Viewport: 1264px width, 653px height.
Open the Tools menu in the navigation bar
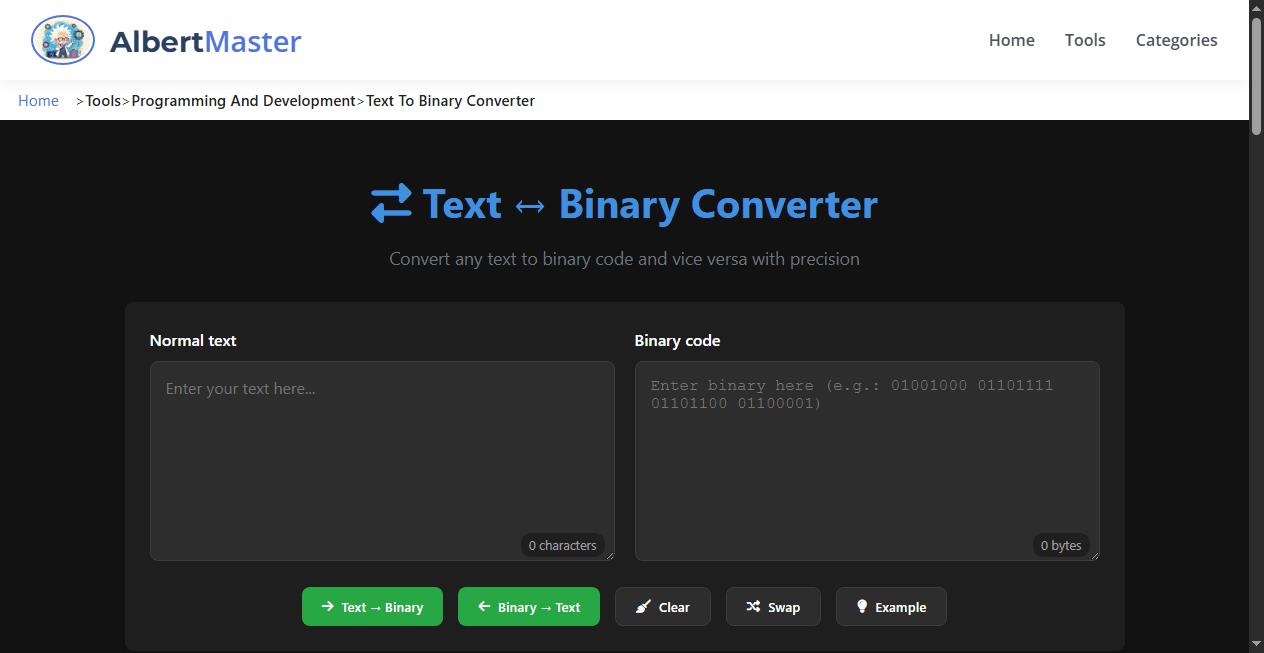1085,40
